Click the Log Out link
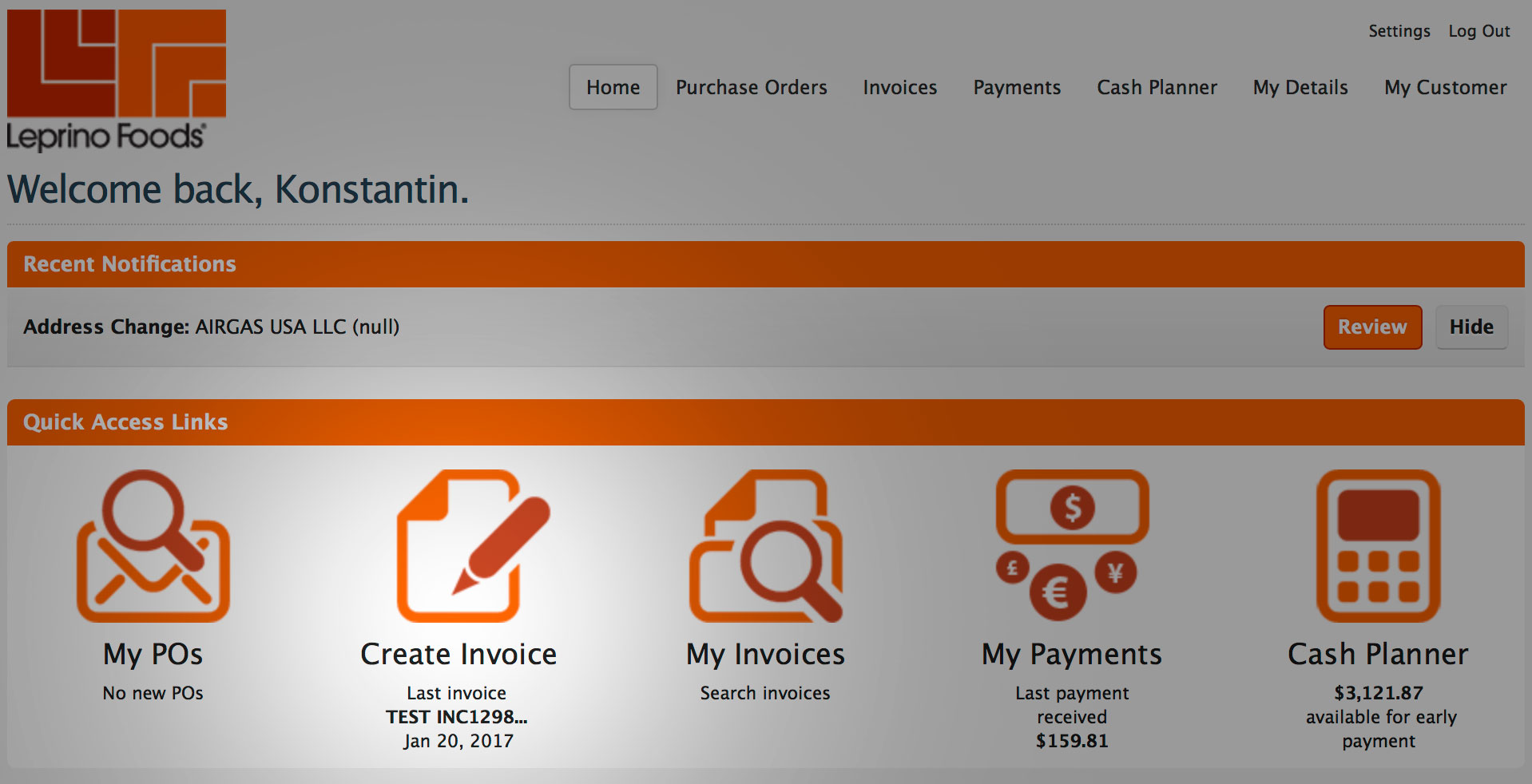The height and width of the screenshot is (784, 1532). tap(1479, 31)
